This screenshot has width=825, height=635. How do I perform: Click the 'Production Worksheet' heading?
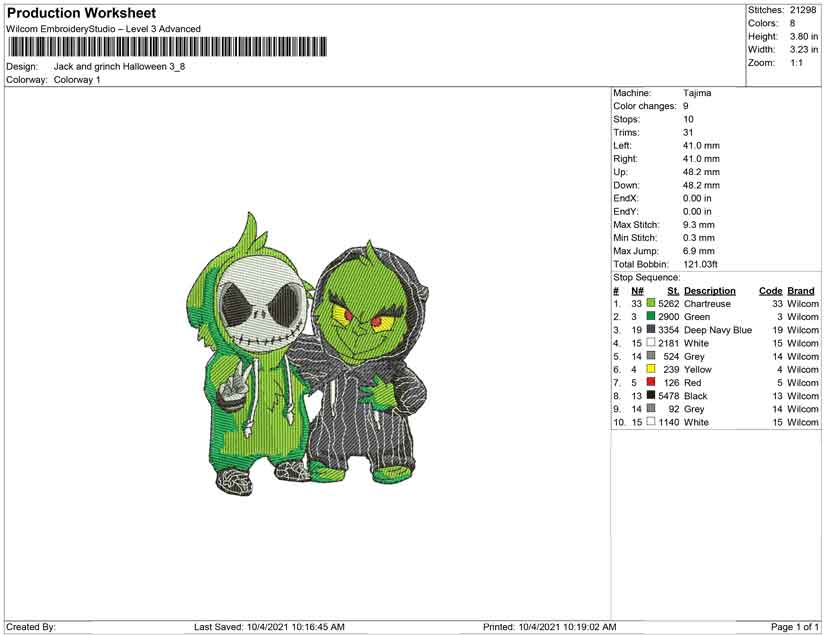[82, 13]
